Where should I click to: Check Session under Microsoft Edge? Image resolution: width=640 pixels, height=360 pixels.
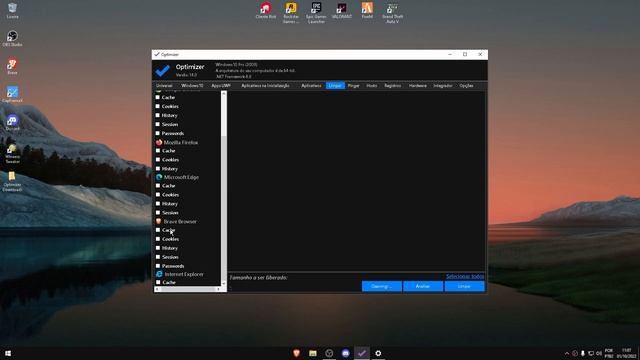coord(158,213)
